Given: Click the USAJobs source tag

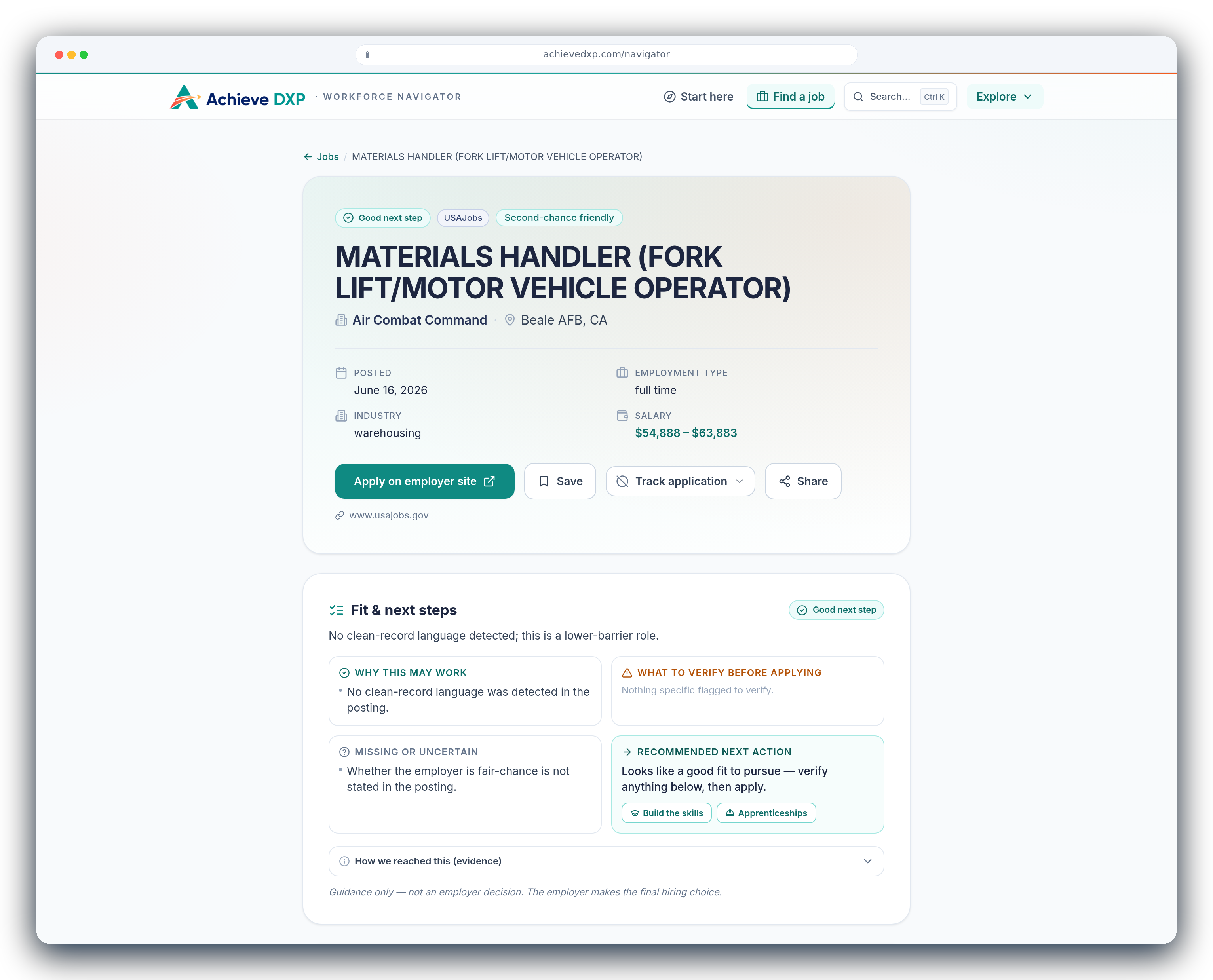Looking at the screenshot, I should point(463,218).
